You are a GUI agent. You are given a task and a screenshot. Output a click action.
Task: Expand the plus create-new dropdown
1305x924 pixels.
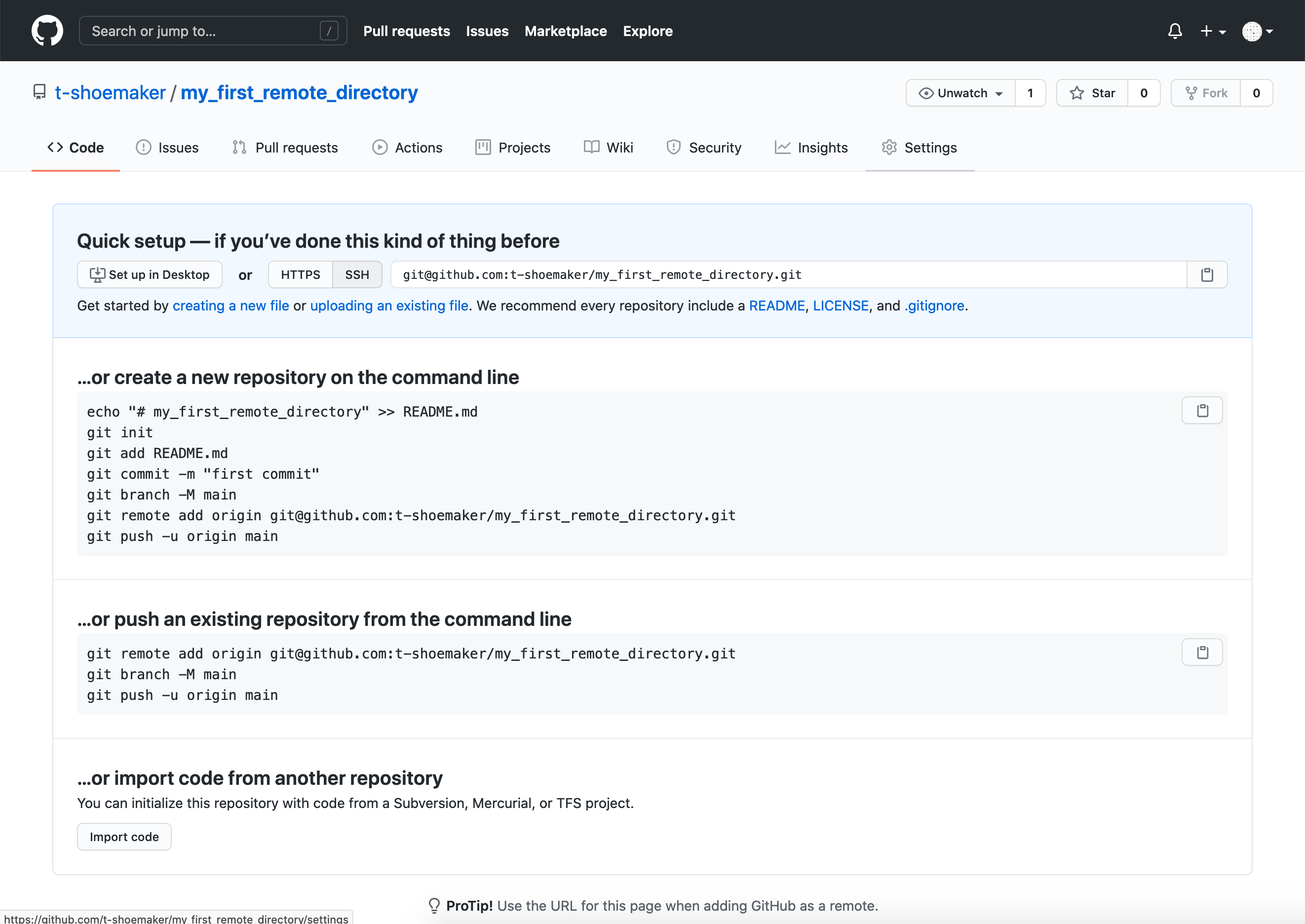pyautogui.click(x=1213, y=31)
